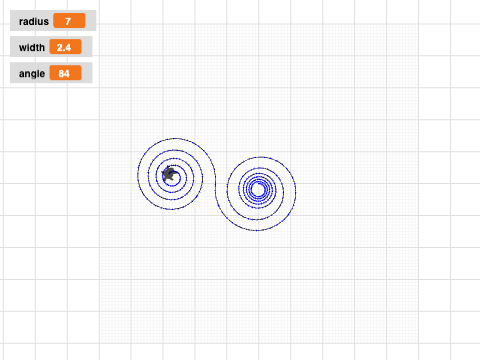The width and height of the screenshot is (480, 360).
Task: Select the "width" variable monitor label
Action: click(x=32, y=47)
